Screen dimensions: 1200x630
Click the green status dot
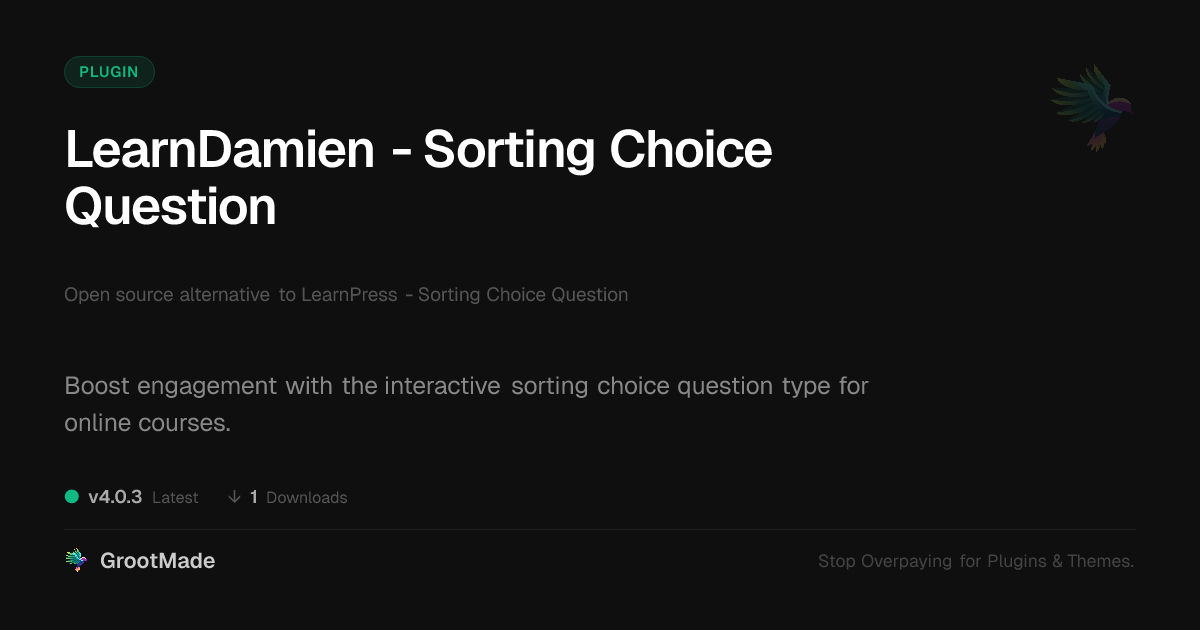[72, 496]
